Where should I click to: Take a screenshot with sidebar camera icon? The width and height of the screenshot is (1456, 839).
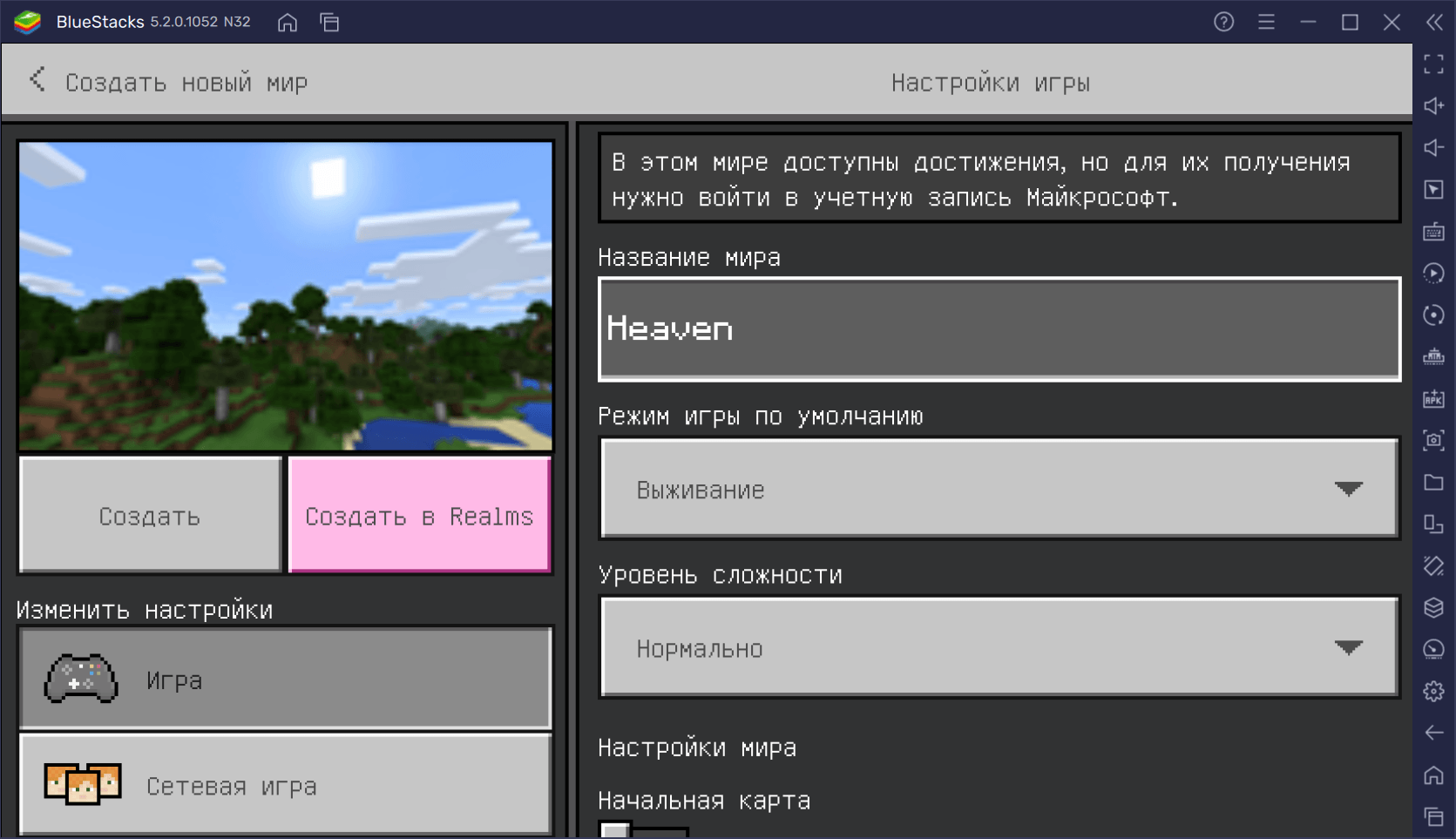click(1433, 441)
